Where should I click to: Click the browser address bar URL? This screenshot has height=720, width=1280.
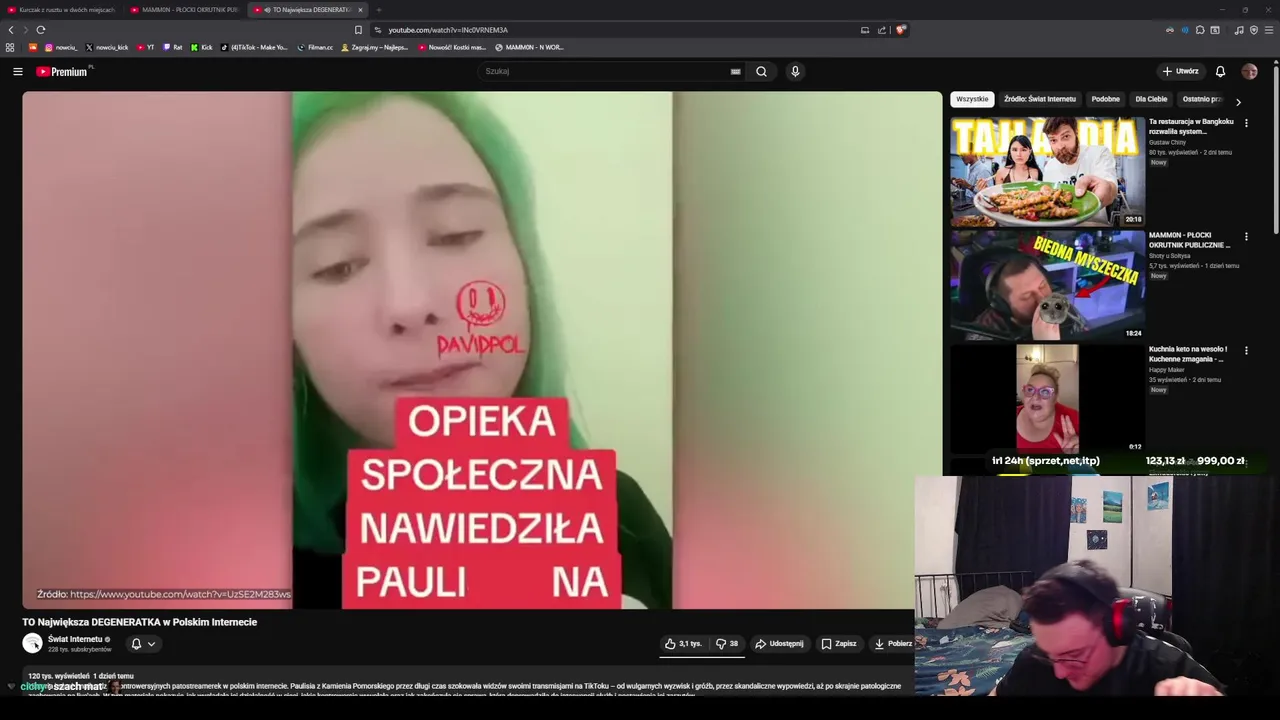pos(448,30)
